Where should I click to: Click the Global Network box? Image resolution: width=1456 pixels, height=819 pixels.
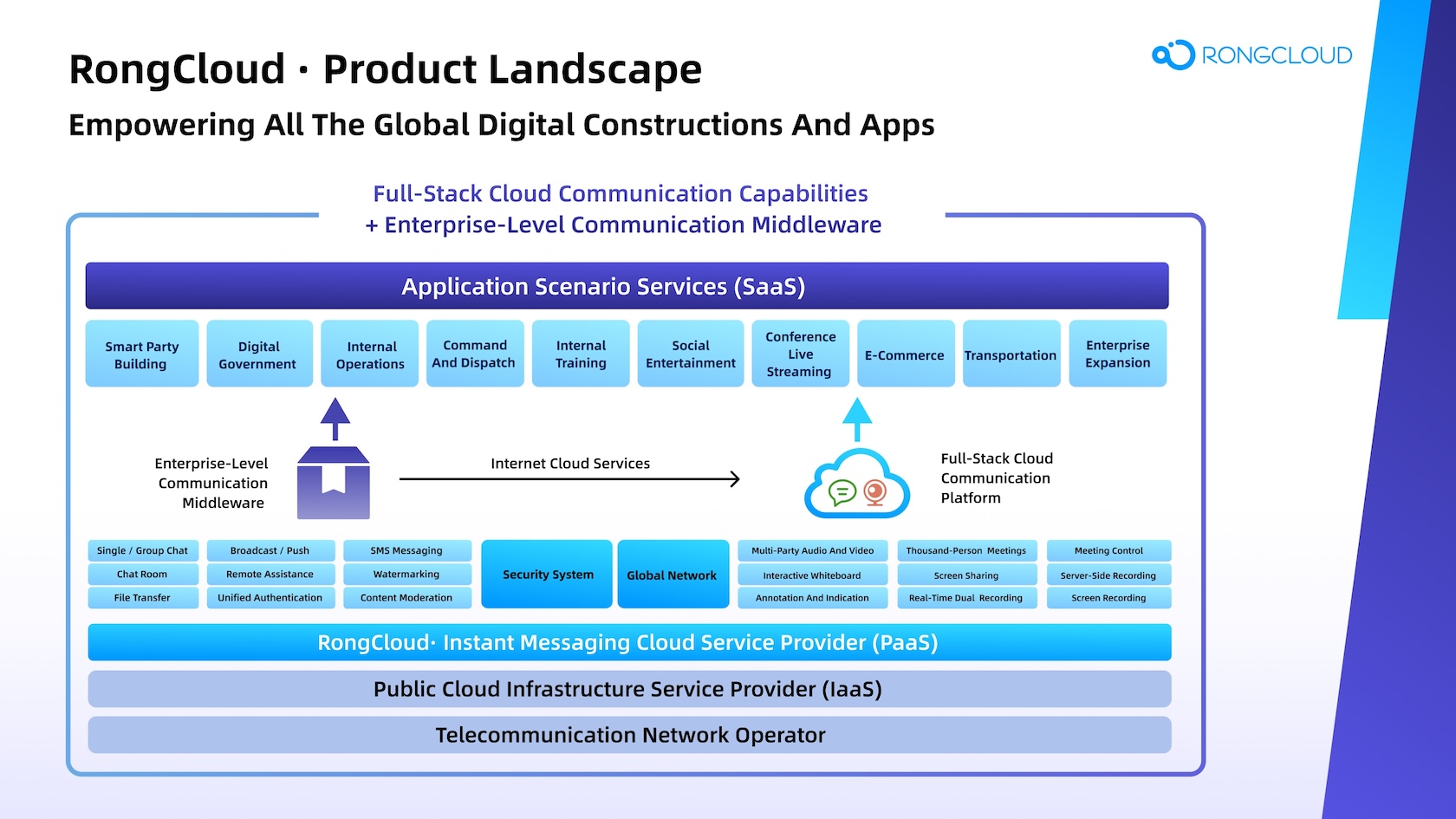673,574
